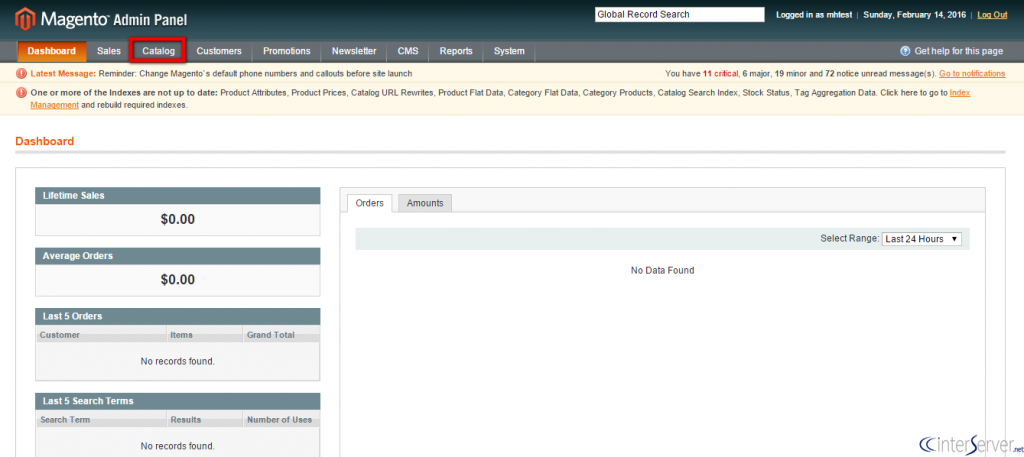
Task: Click the Sunday, February 14, 2016 date
Action: [x=916, y=15]
